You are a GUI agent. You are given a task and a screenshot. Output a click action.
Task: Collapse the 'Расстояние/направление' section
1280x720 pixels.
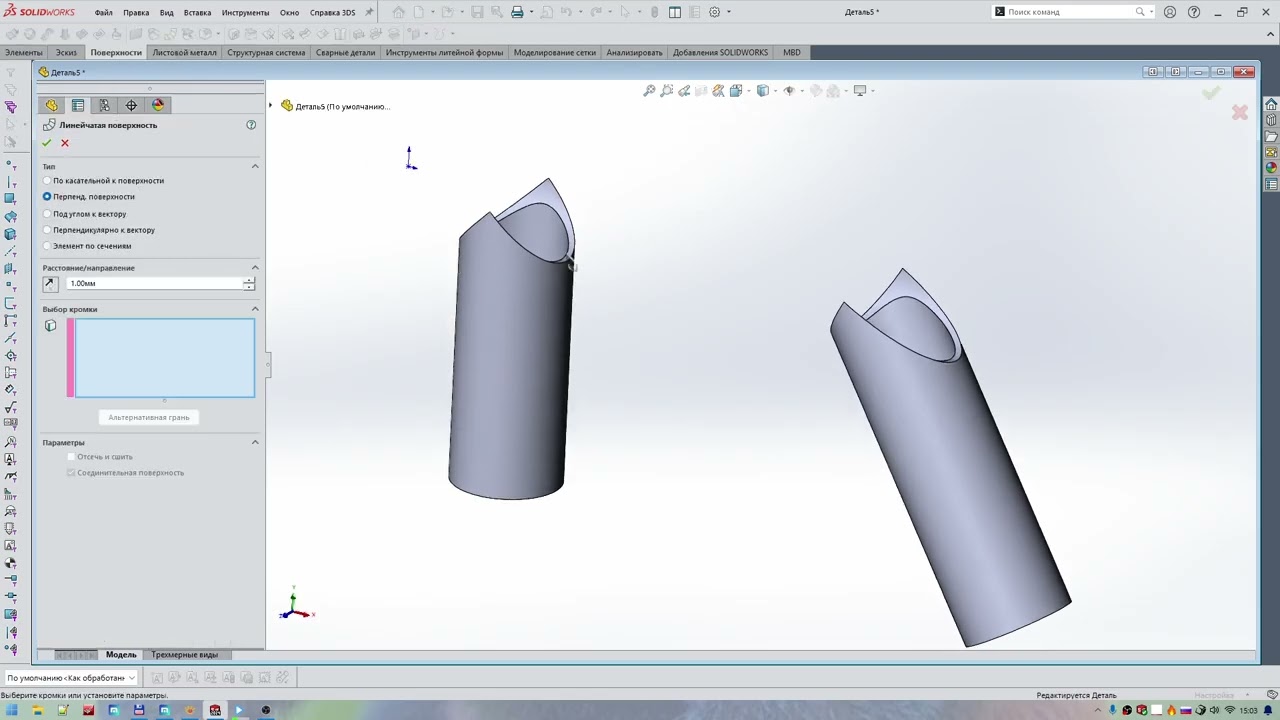(x=255, y=268)
